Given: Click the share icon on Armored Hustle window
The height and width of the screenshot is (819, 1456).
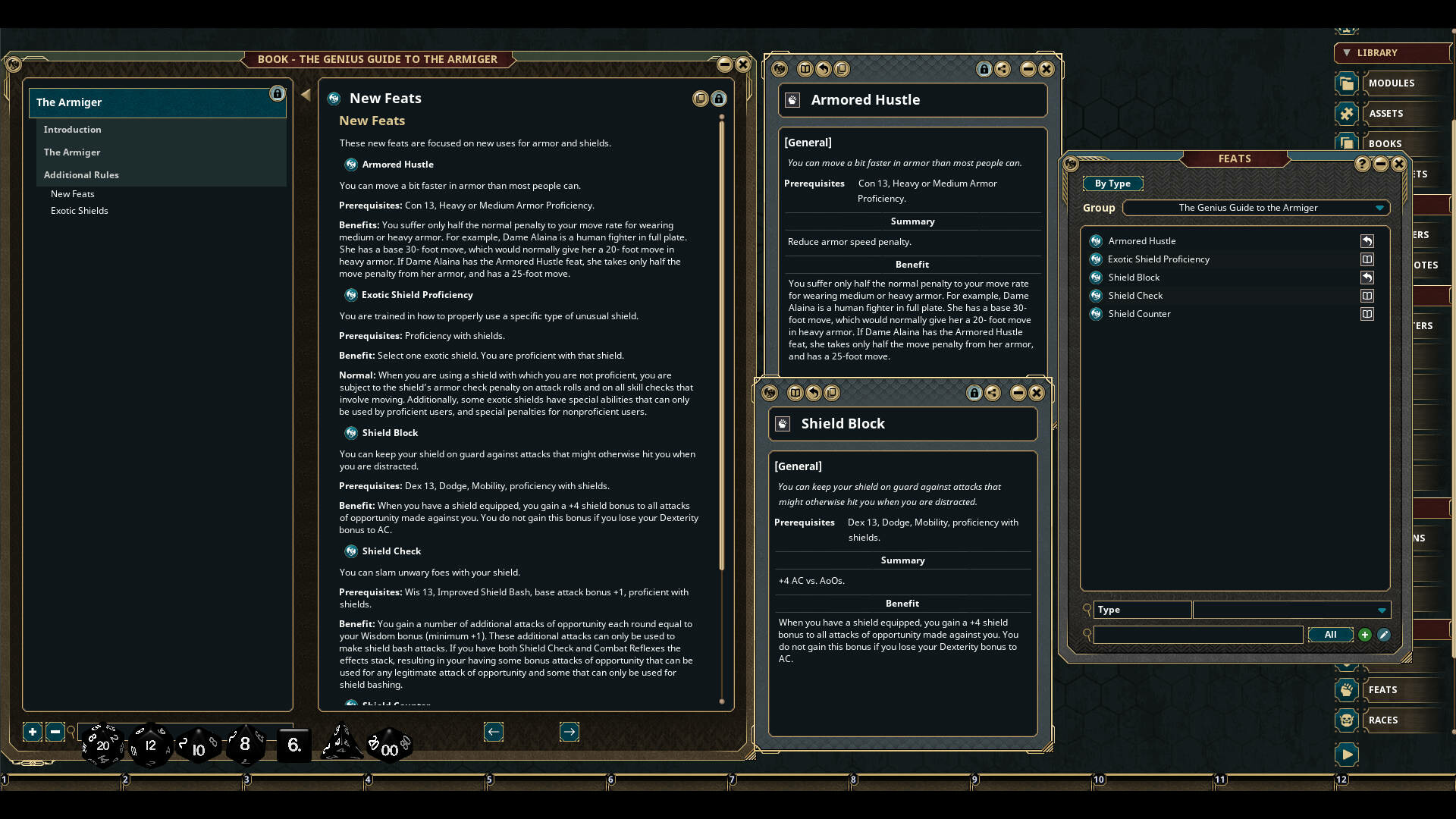Looking at the screenshot, I should pyautogui.click(x=1003, y=69).
